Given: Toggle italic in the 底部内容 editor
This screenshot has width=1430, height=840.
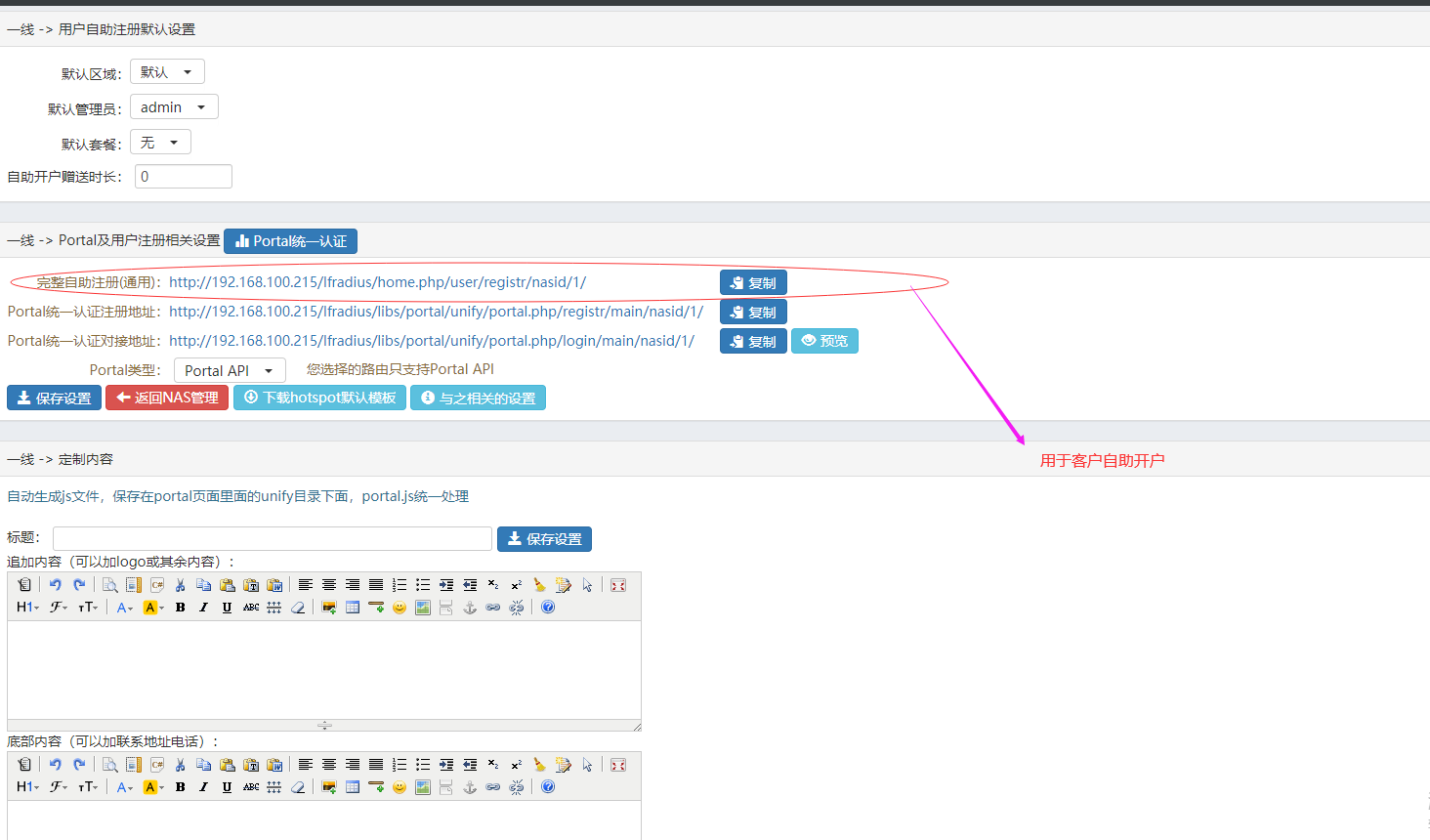Looking at the screenshot, I should point(203,787).
